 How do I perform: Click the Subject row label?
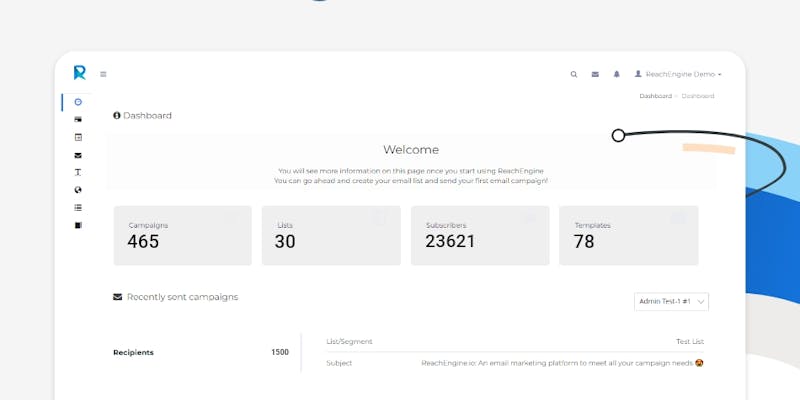pyautogui.click(x=339, y=363)
